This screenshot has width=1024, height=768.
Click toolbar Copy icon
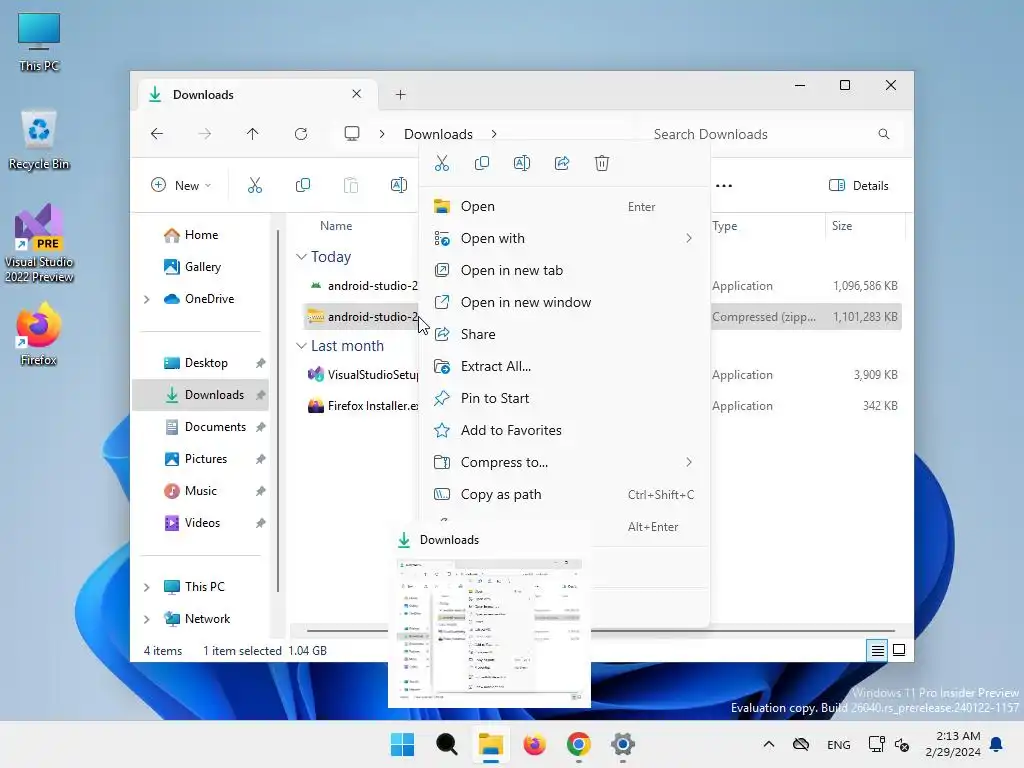[x=302, y=185]
